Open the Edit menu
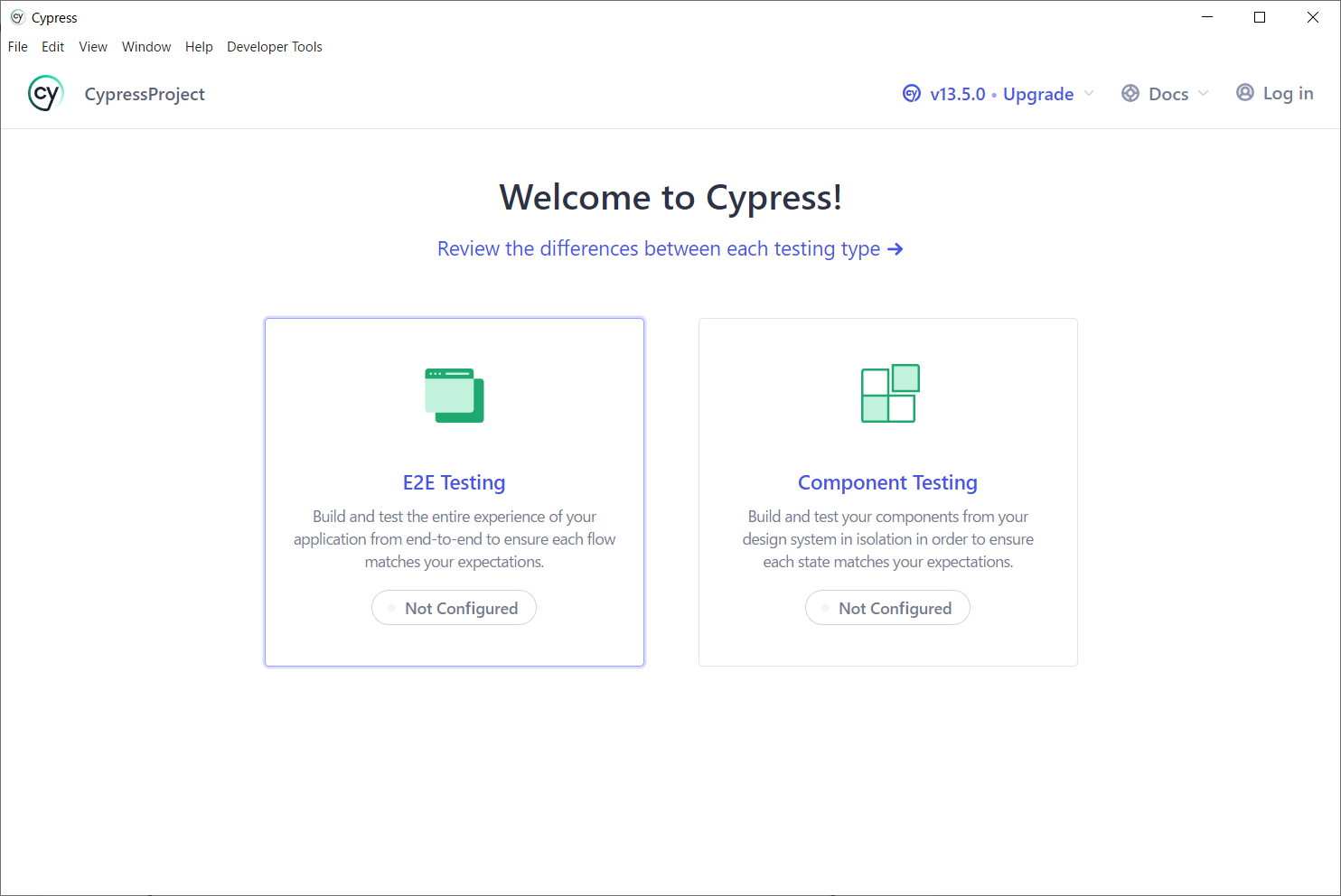Viewport: 1341px width, 896px height. (52, 47)
